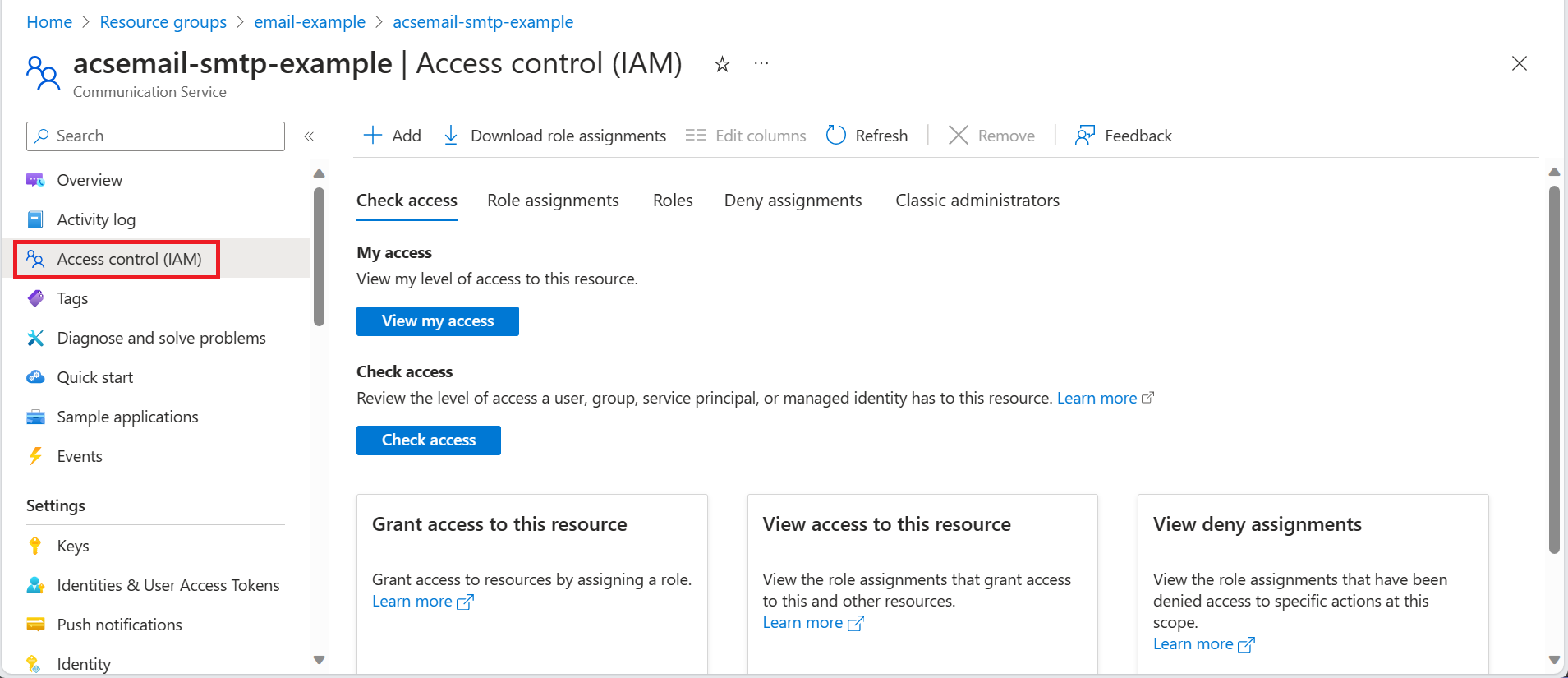Open Diagnose and solve problems

[161, 338]
